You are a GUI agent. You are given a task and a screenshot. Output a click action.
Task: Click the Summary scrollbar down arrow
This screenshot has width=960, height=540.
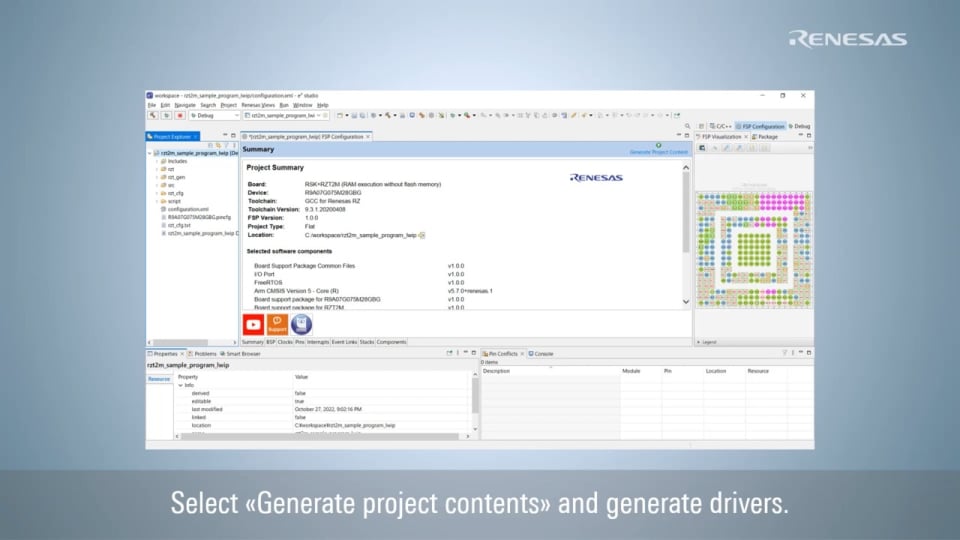tap(686, 301)
